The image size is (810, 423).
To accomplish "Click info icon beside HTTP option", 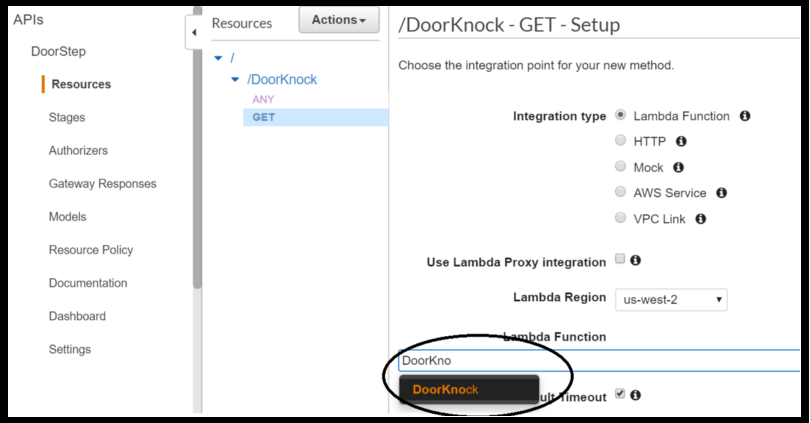I will tap(682, 142).
